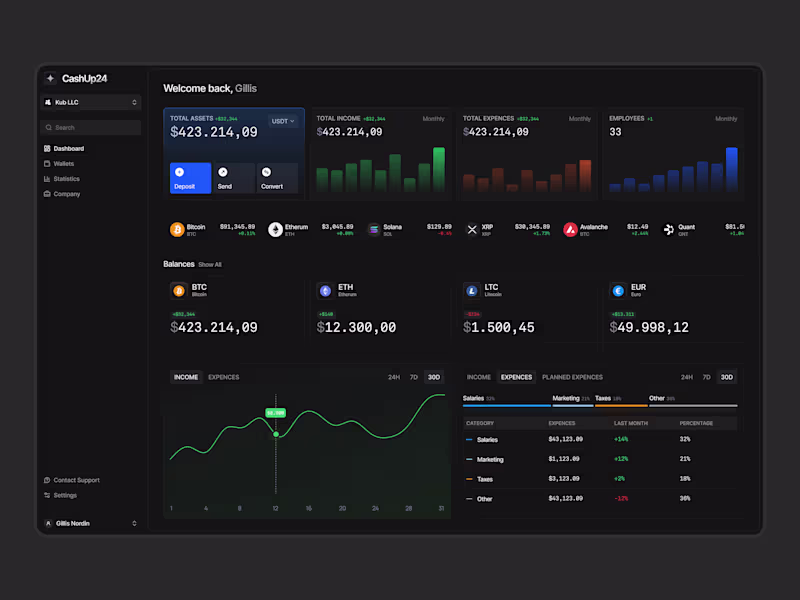Open the Planned Expences tab
800x600 pixels.
click(572, 377)
